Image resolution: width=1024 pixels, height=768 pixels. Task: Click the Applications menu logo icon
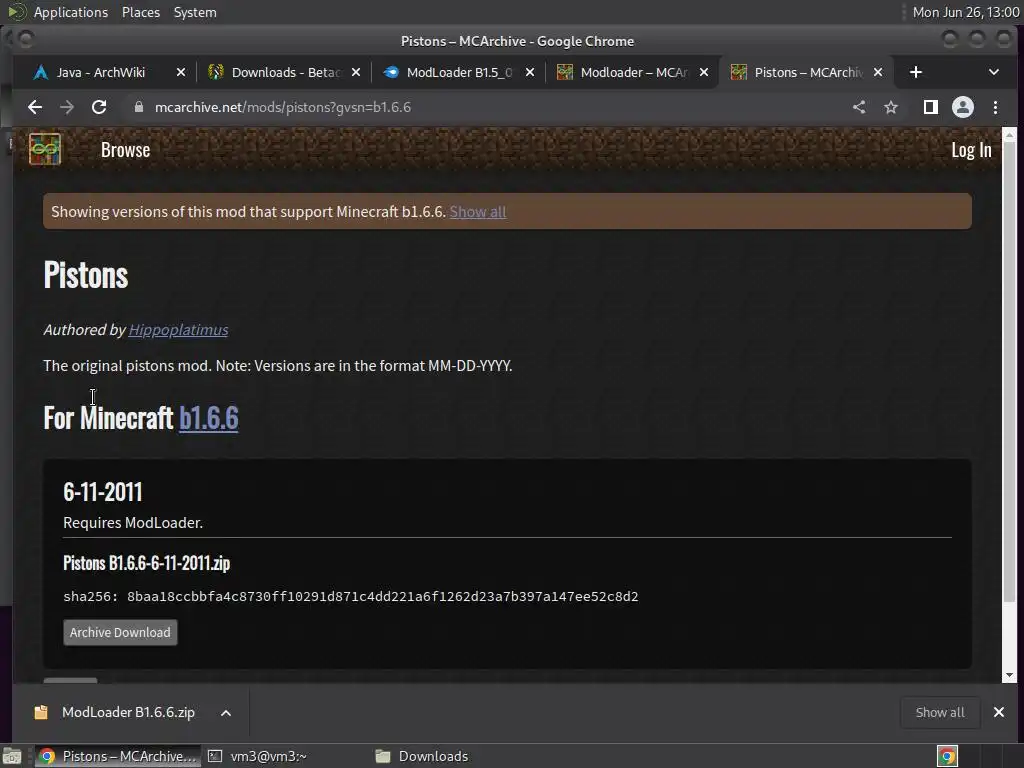(x=17, y=12)
